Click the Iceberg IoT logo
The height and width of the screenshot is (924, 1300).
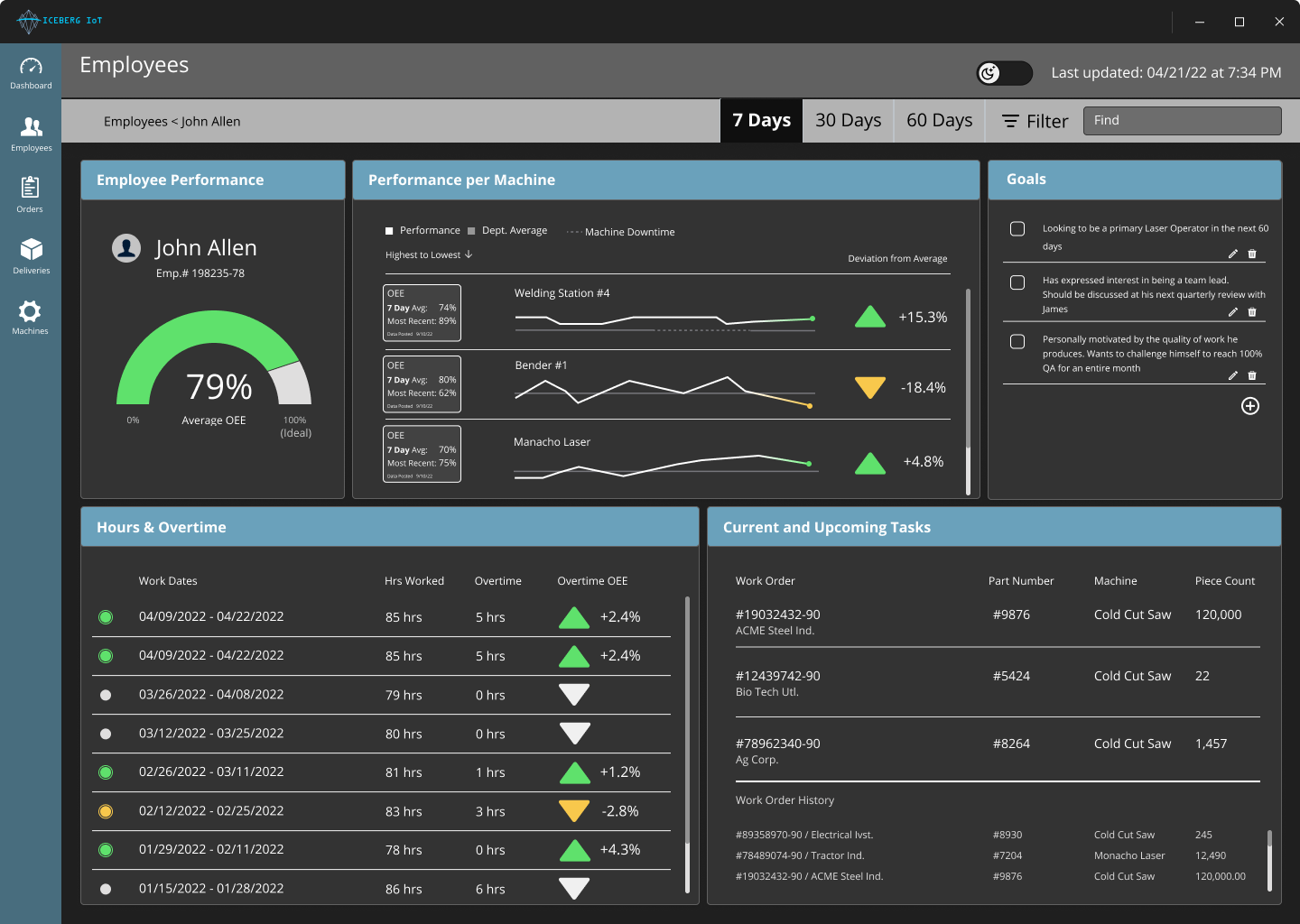pos(60,21)
